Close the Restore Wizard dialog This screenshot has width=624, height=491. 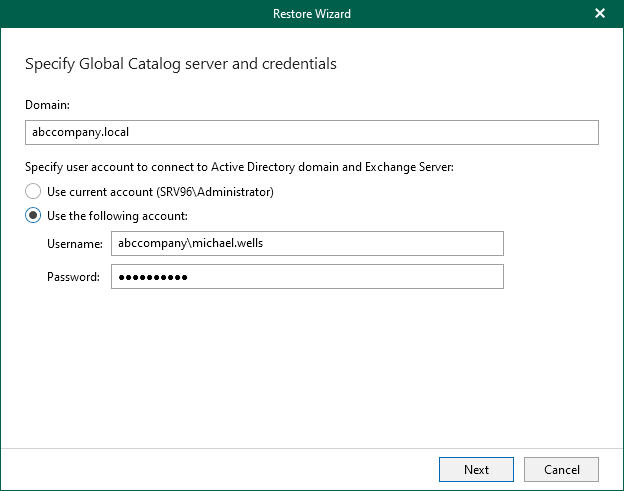click(x=599, y=14)
